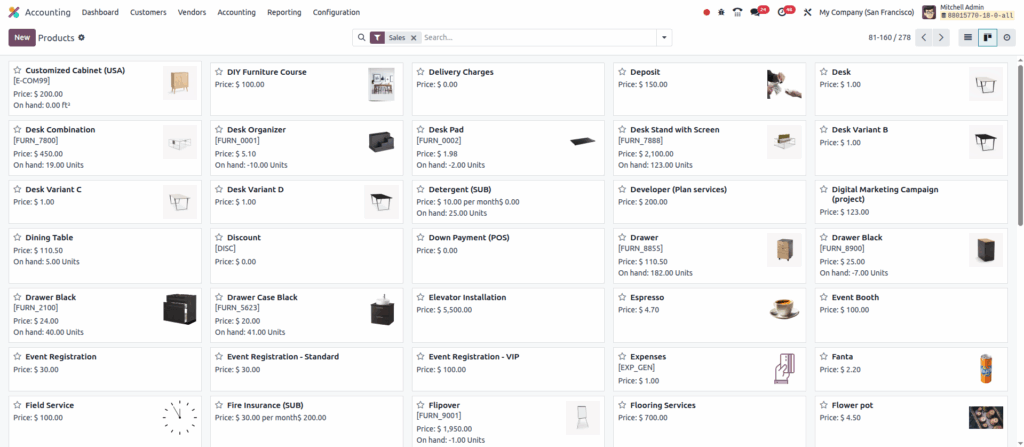The width and height of the screenshot is (1024, 447).
Task: Favorite the Delivery Charges product
Action: click(x=421, y=72)
